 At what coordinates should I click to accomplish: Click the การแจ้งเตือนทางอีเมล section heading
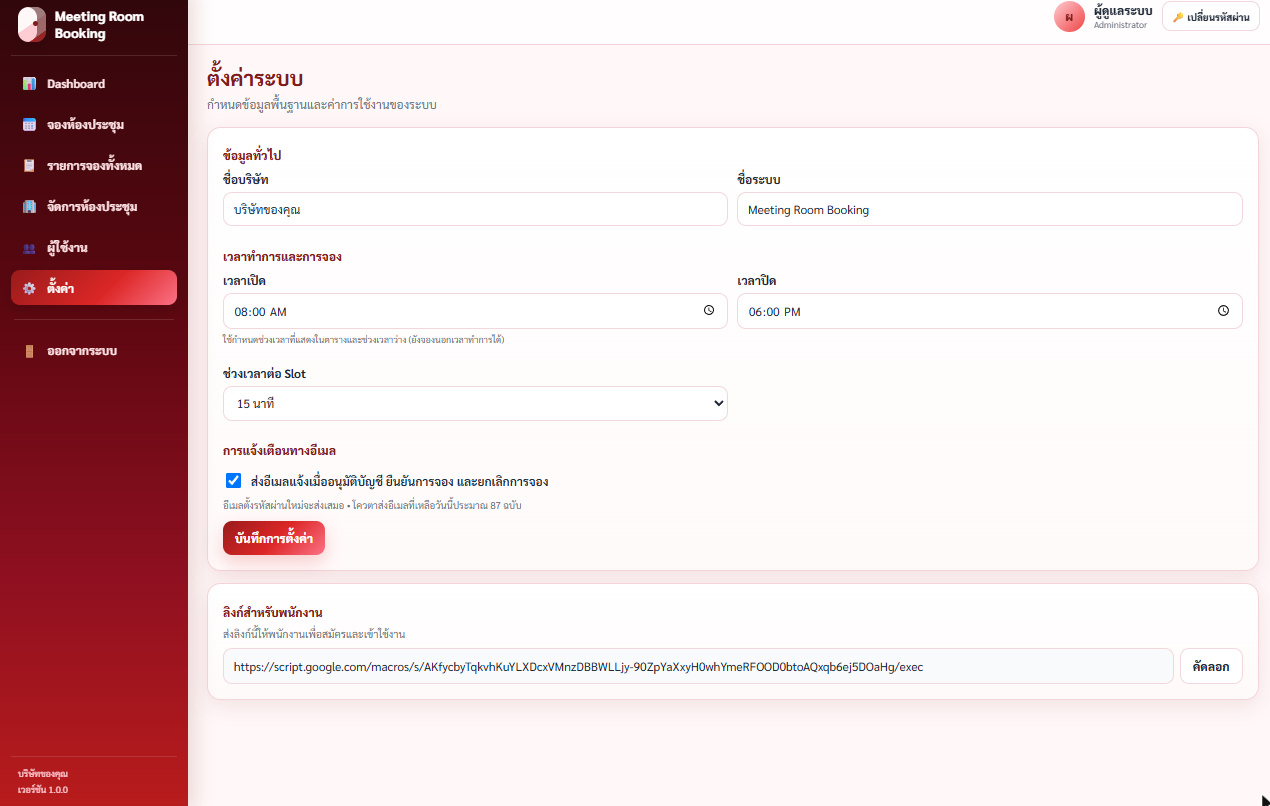(x=279, y=450)
